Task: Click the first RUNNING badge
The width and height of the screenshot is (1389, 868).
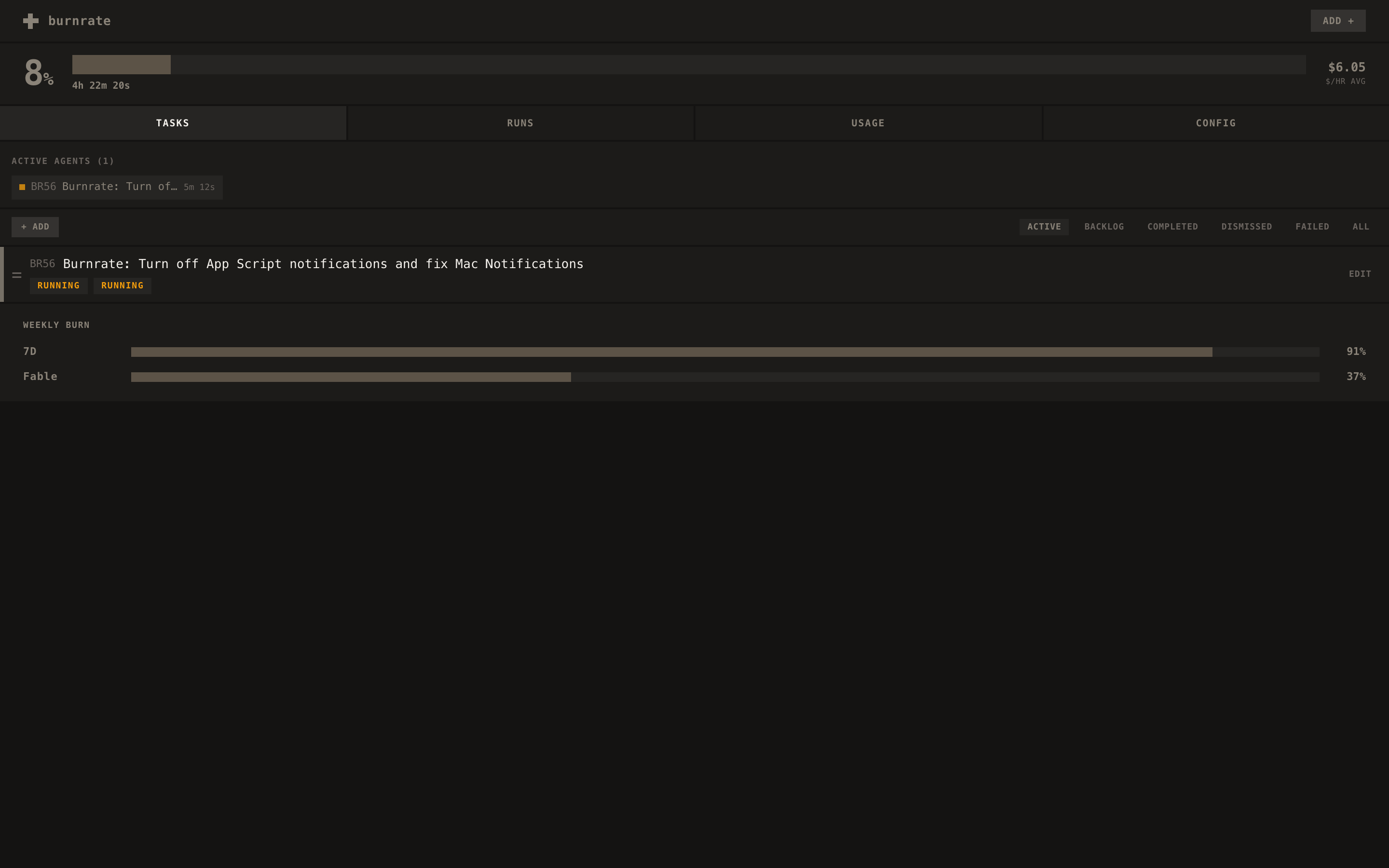Action: point(58,285)
